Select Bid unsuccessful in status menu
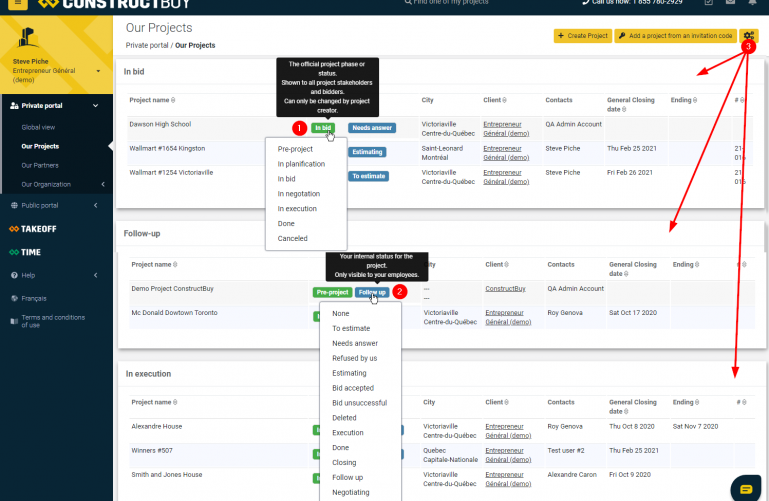Image resolution: width=769 pixels, height=501 pixels. 360,402
